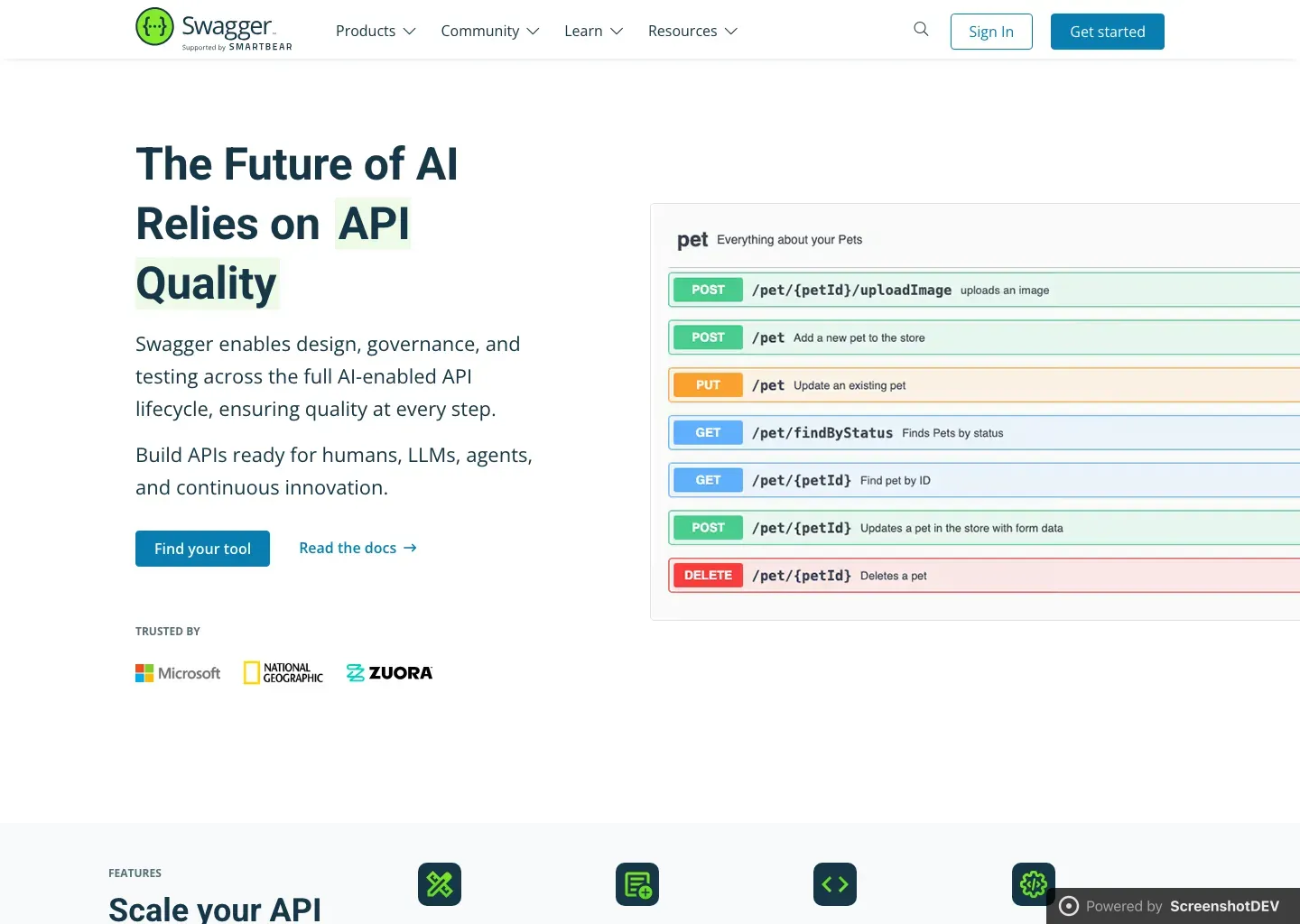Click the 'Everything about your Pets' description
This screenshot has width=1300, height=924.
click(x=789, y=240)
